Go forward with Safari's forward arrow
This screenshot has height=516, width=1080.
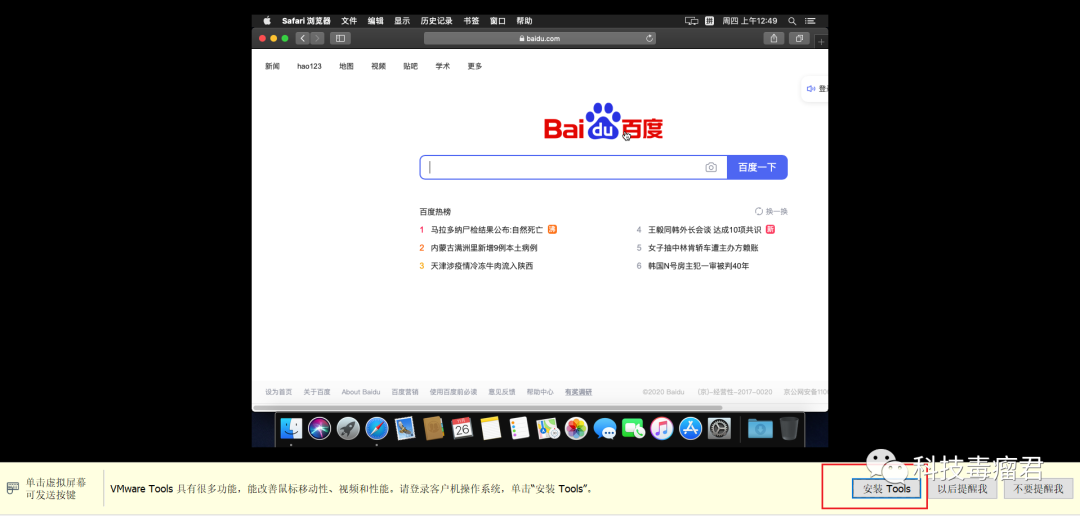pos(317,39)
